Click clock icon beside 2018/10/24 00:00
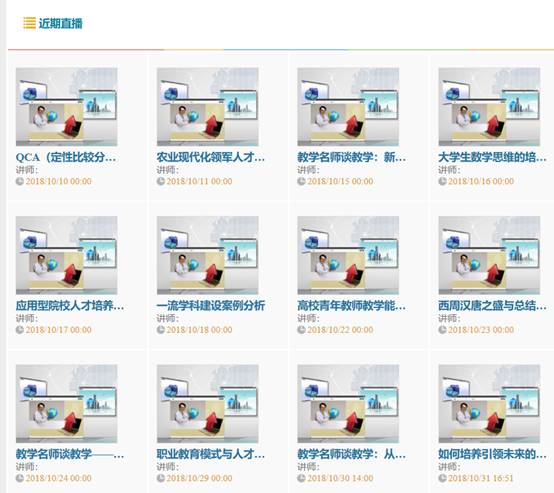554x493 pixels. [x=20, y=478]
